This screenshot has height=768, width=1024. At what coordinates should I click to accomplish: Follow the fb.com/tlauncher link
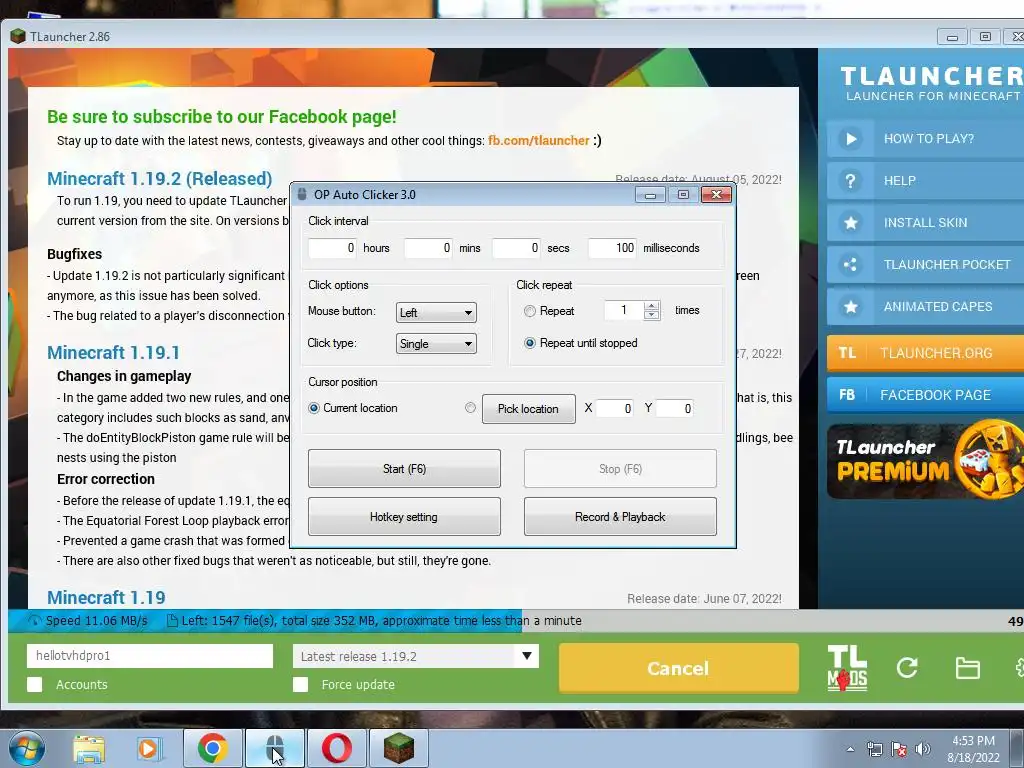pyautogui.click(x=539, y=140)
